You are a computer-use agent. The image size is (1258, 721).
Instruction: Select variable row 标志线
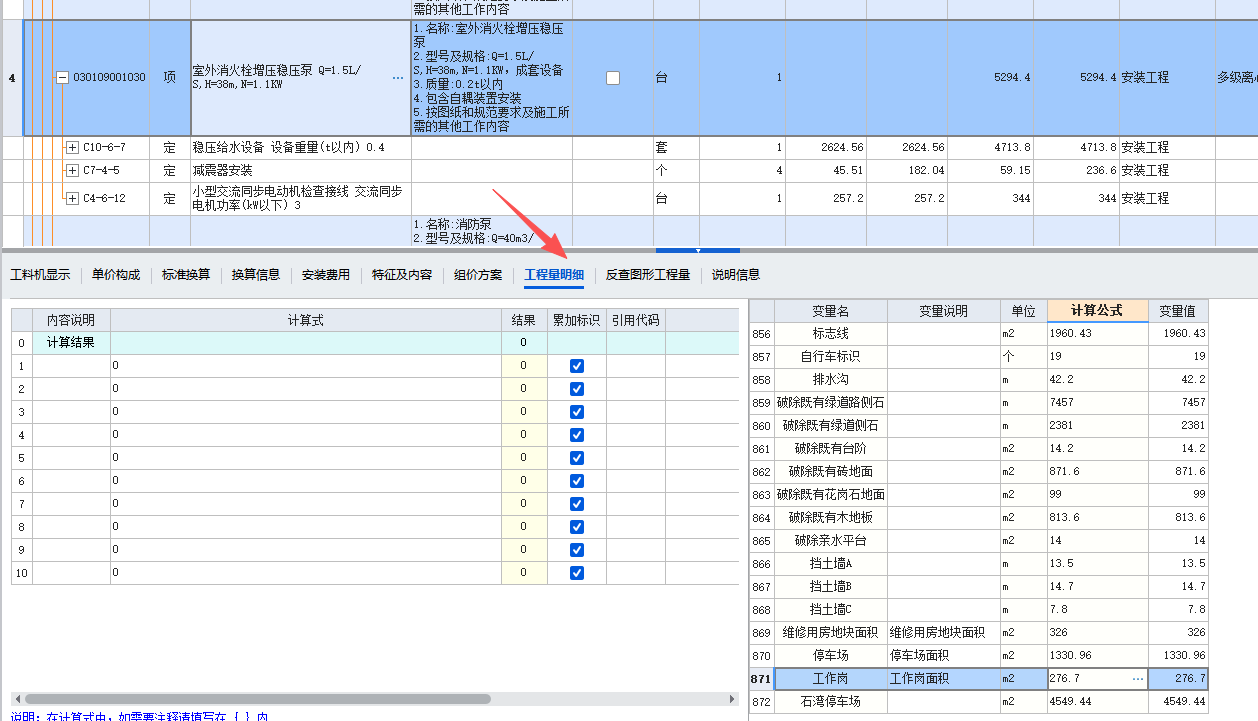point(978,334)
